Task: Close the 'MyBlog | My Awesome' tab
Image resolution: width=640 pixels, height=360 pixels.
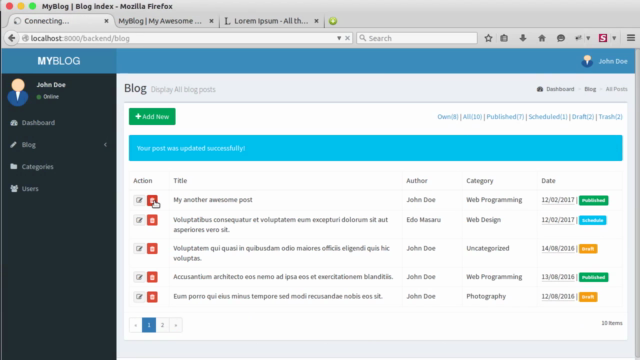Action: click(x=211, y=21)
